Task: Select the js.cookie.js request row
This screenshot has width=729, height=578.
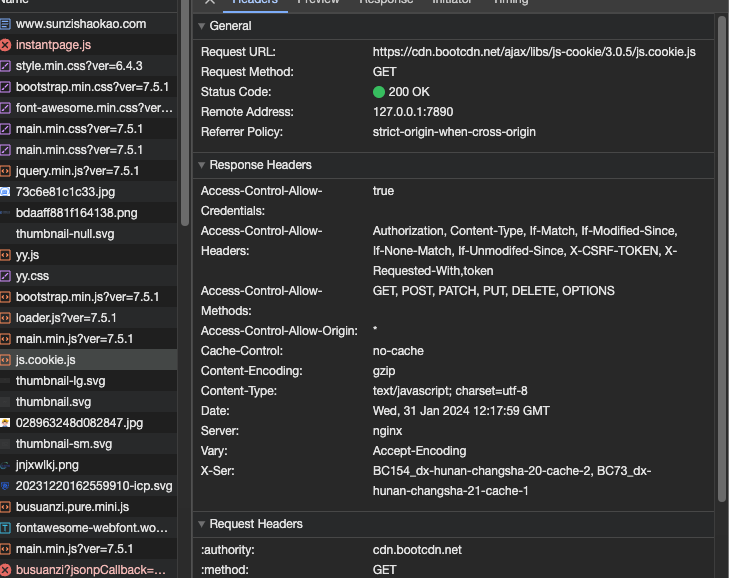Action: [x=88, y=360]
